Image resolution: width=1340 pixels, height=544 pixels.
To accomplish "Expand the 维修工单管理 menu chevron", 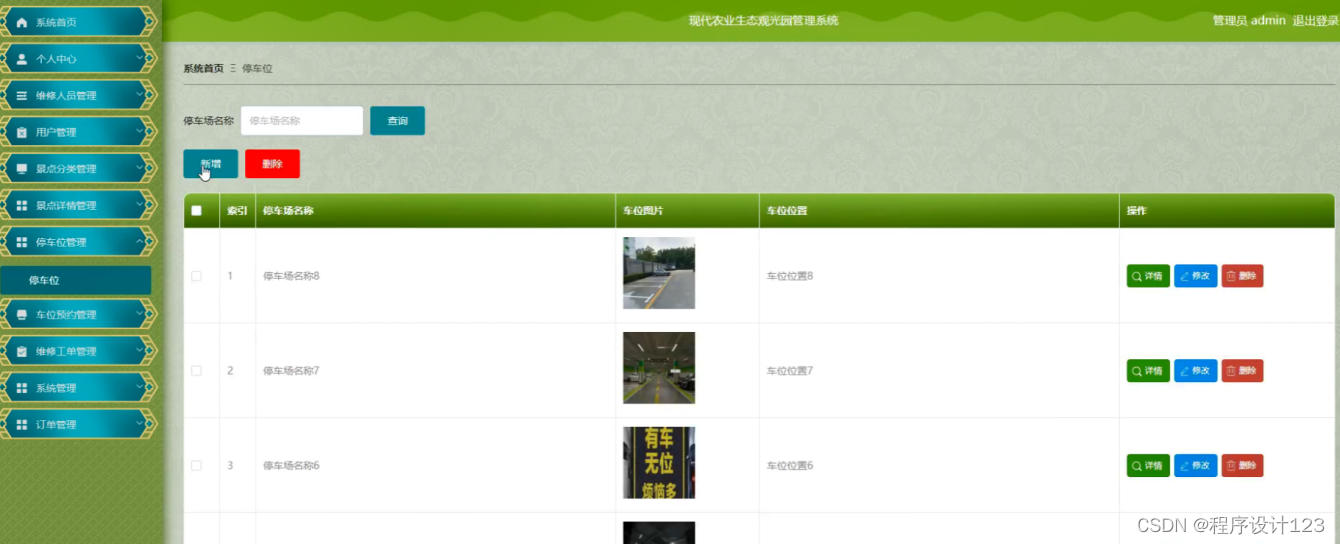I will click(139, 351).
